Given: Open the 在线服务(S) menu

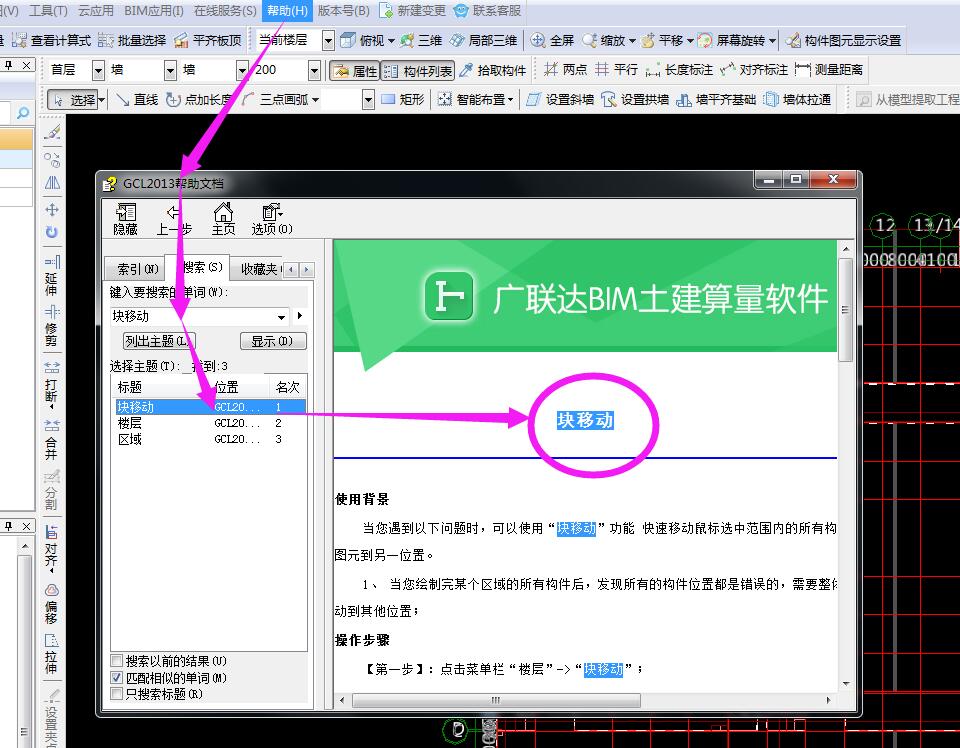Looking at the screenshot, I should (225, 10).
